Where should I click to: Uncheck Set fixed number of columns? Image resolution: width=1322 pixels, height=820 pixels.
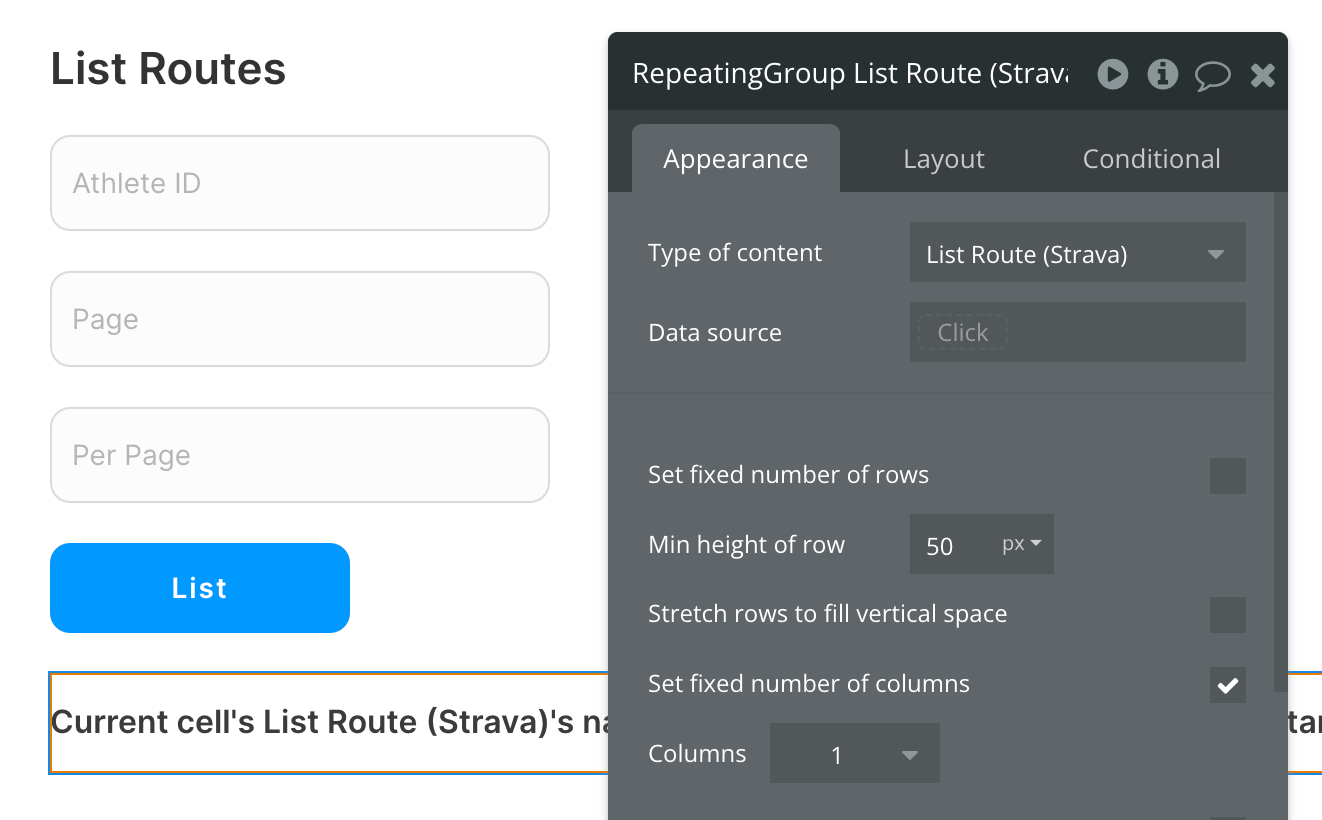[1227, 685]
